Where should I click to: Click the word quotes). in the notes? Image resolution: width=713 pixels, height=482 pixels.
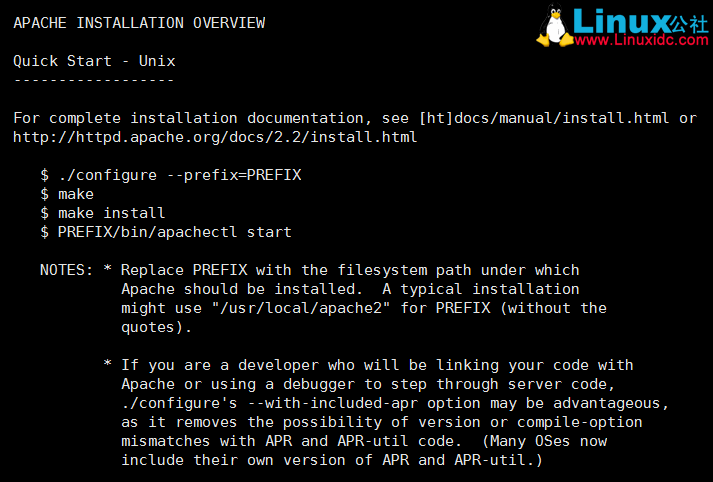[156, 327]
